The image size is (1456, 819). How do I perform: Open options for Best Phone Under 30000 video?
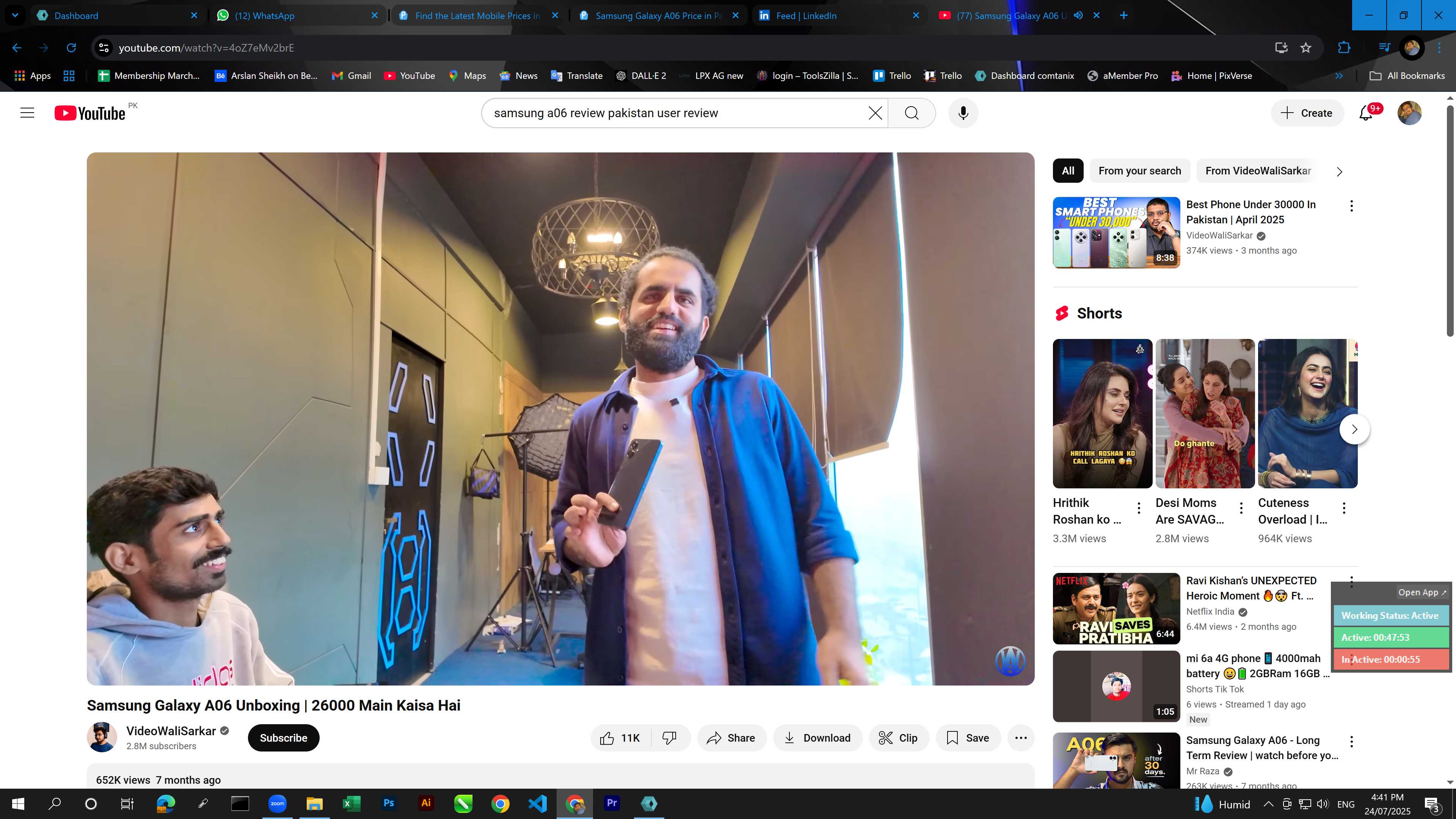(1351, 206)
